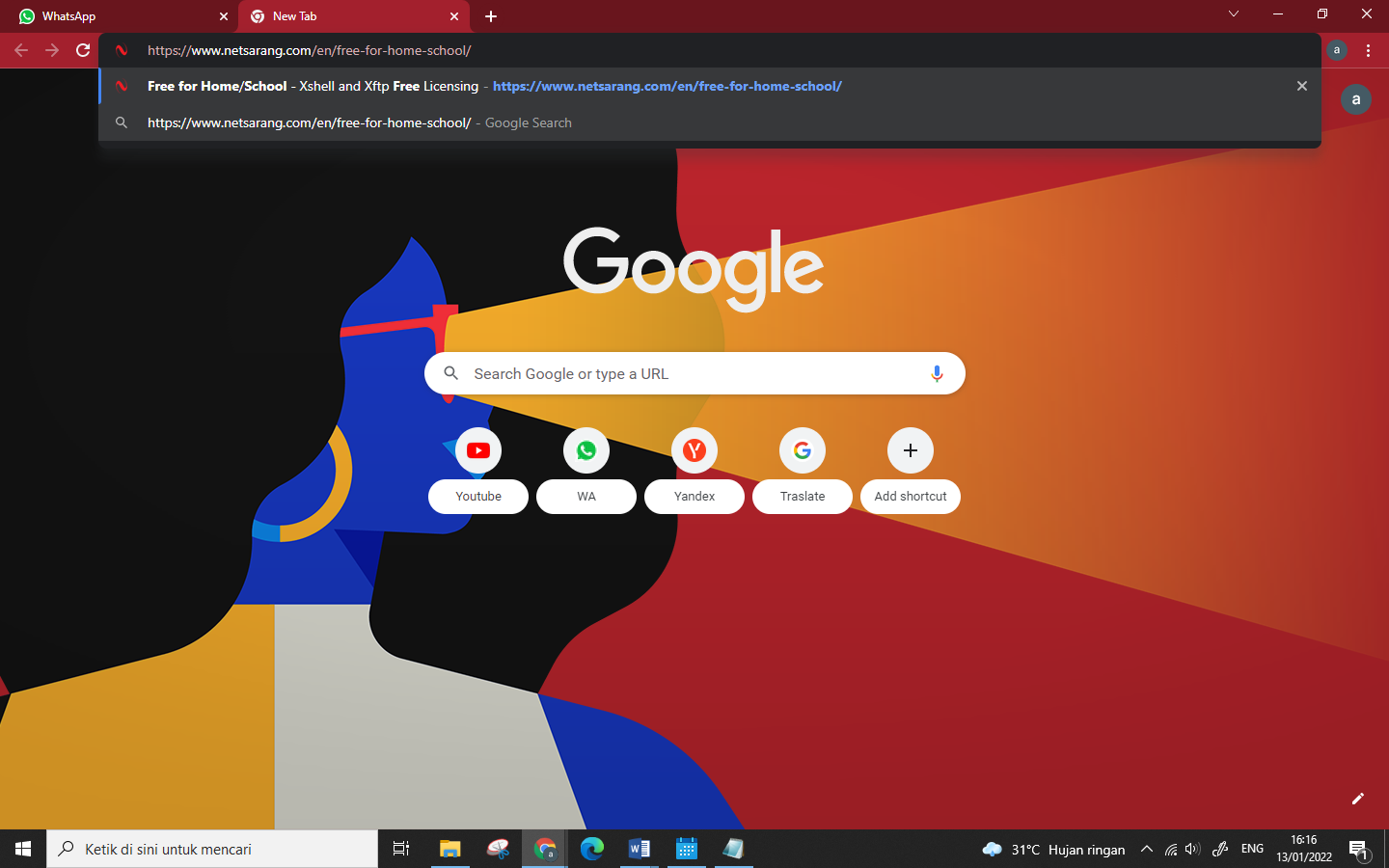This screenshot has width=1389, height=868.
Task: Open volume control tray icon
Action: pyautogui.click(x=1193, y=849)
